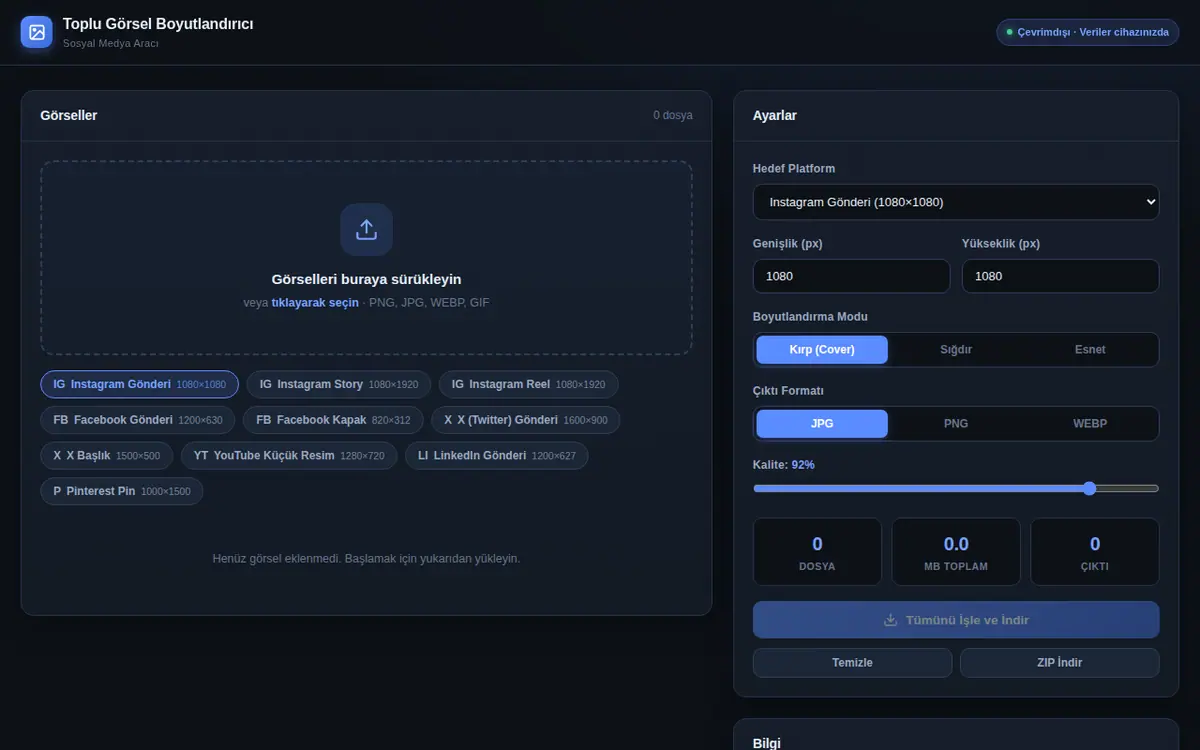Click the Çevrimdışı status badge
This screenshot has width=1200, height=750.
coord(1088,32)
